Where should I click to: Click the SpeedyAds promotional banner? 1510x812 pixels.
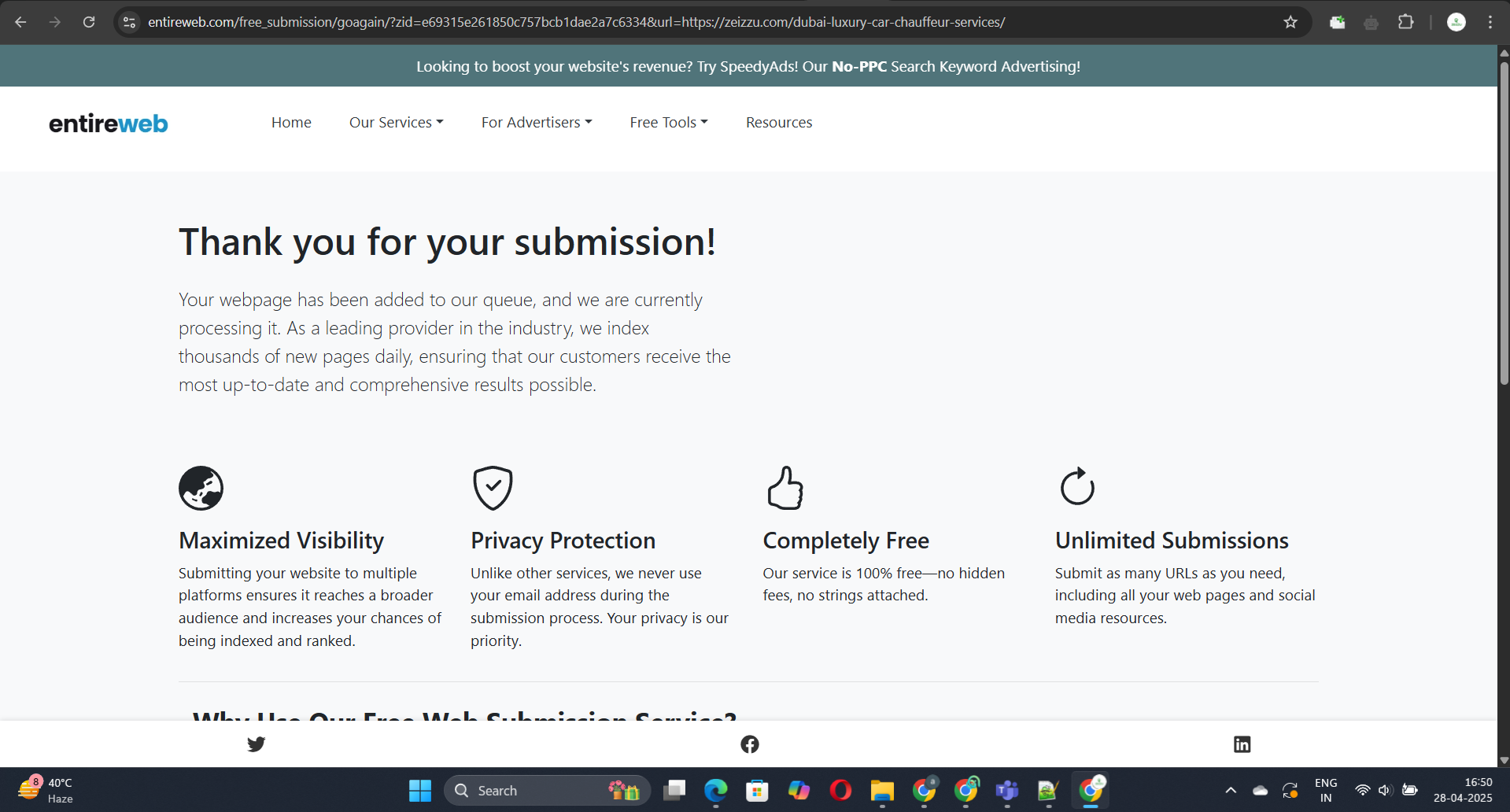click(748, 67)
